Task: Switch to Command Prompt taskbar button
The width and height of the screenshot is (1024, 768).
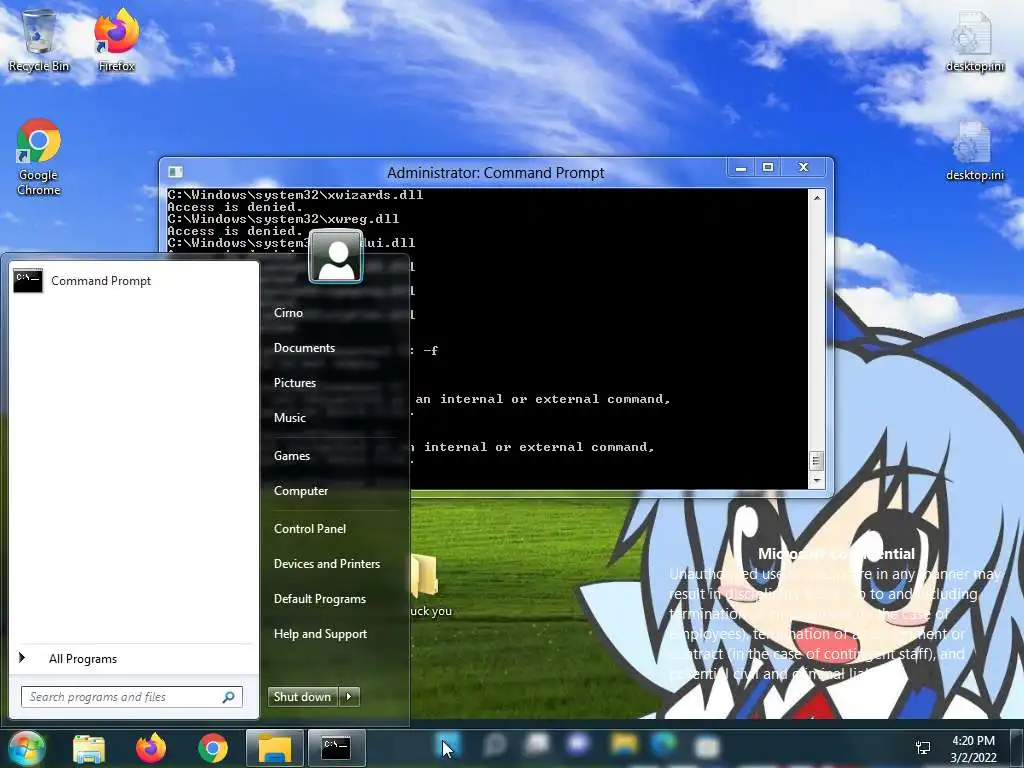Action: [x=336, y=748]
